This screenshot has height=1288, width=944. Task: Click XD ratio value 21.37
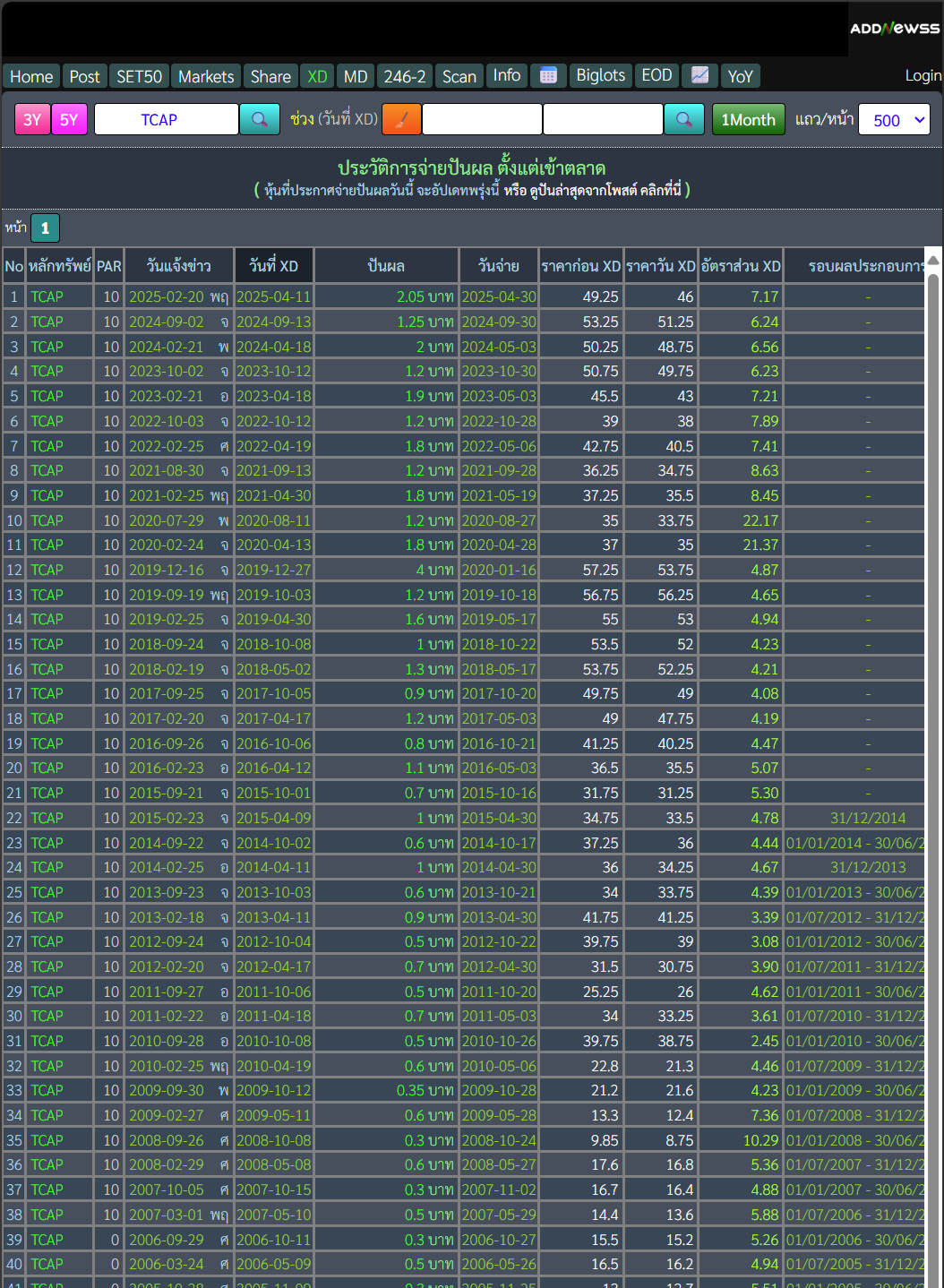coord(760,545)
